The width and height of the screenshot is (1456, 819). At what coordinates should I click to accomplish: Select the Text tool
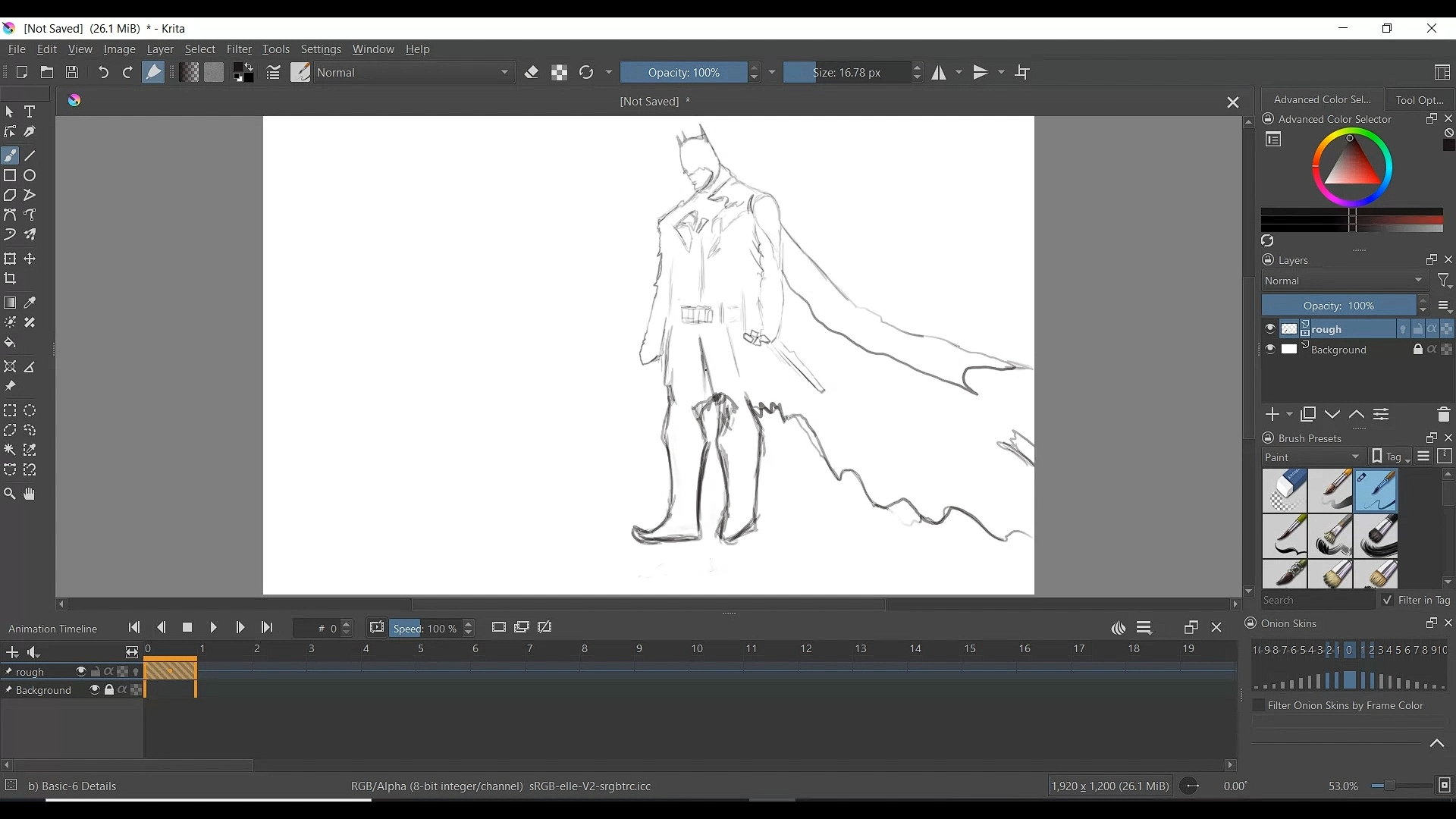tap(30, 112)
